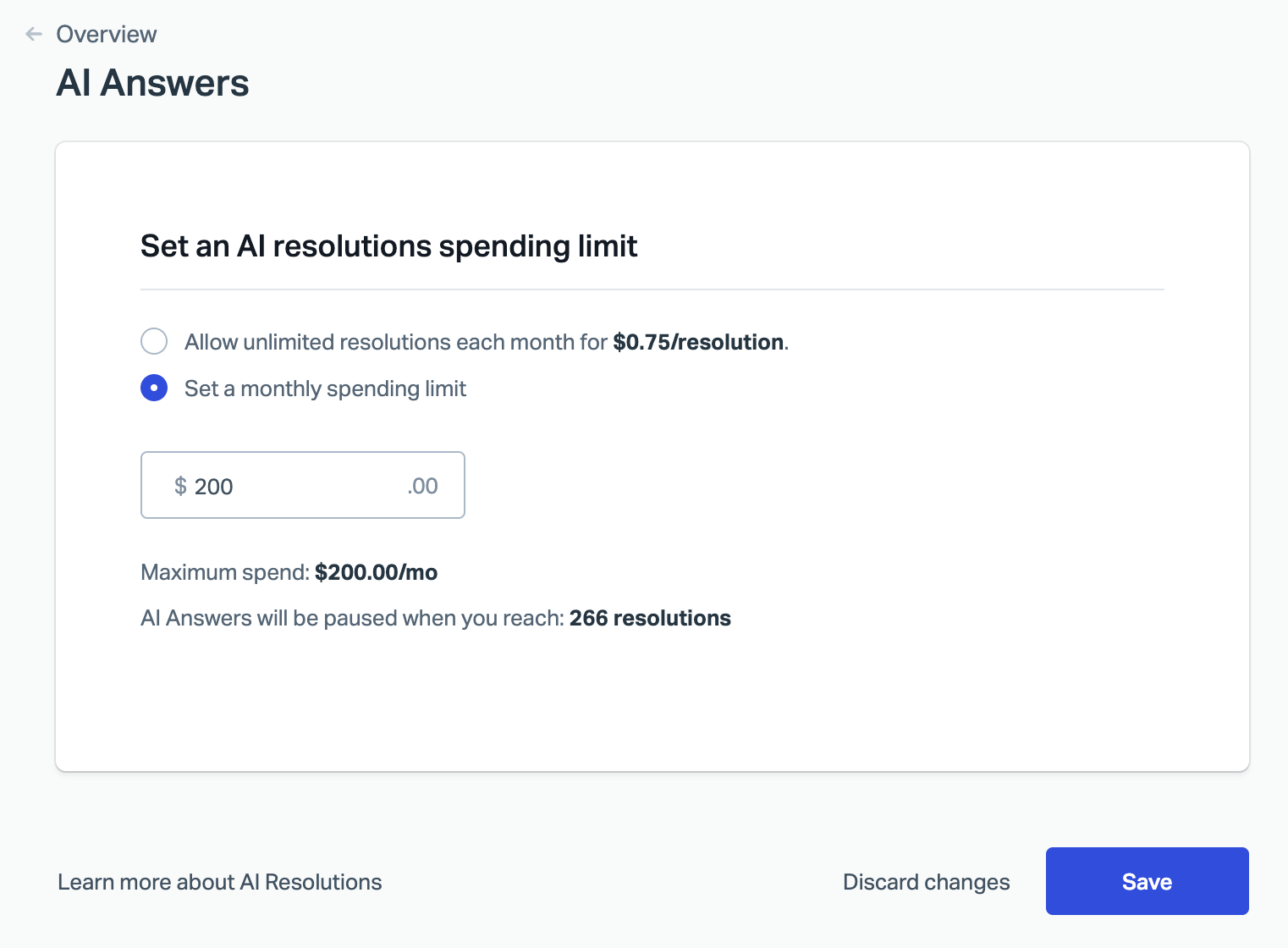Click the 'Set a monthly spending limit' label
The image size is (1288, 948).
pyautogui.click(x=325, y=389)
